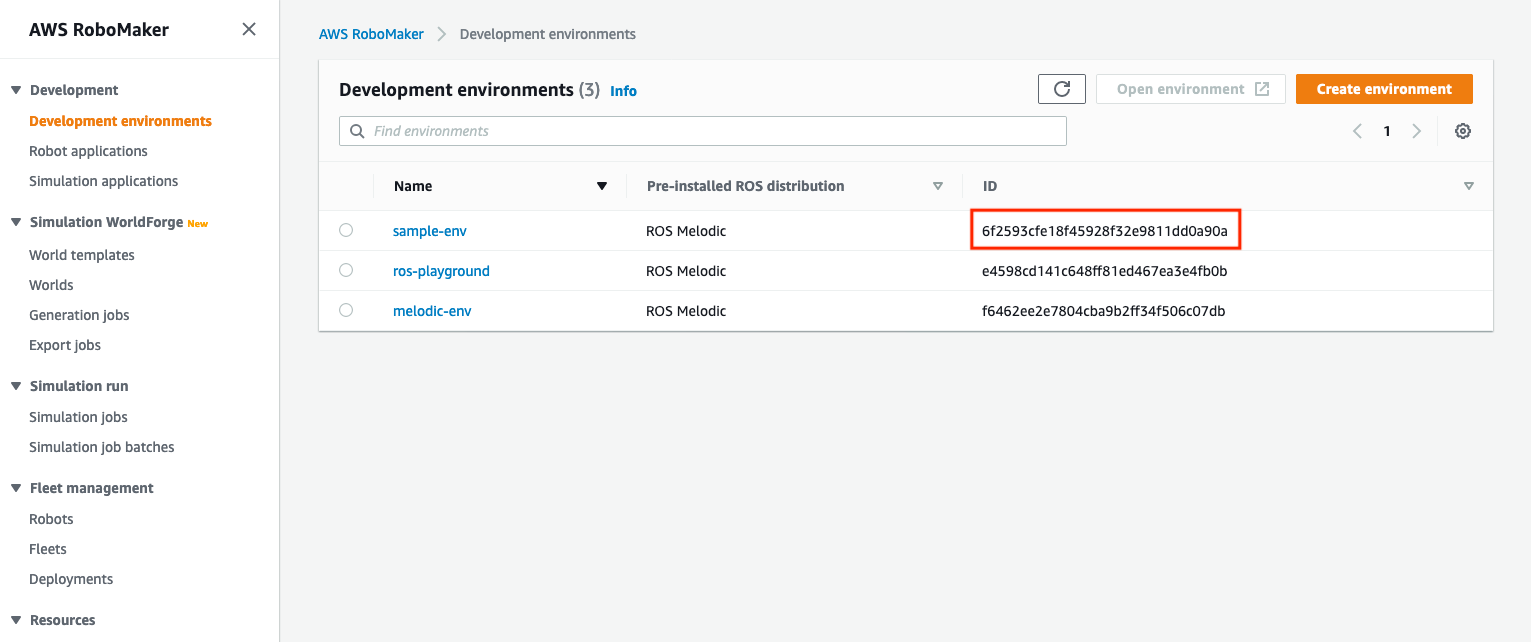The width and height of the screenshot is (1531, 642).
Task: Click ID f6462ee2e7804cba9b2ff34f506c07db
Action: click(x=1103, y=311)
